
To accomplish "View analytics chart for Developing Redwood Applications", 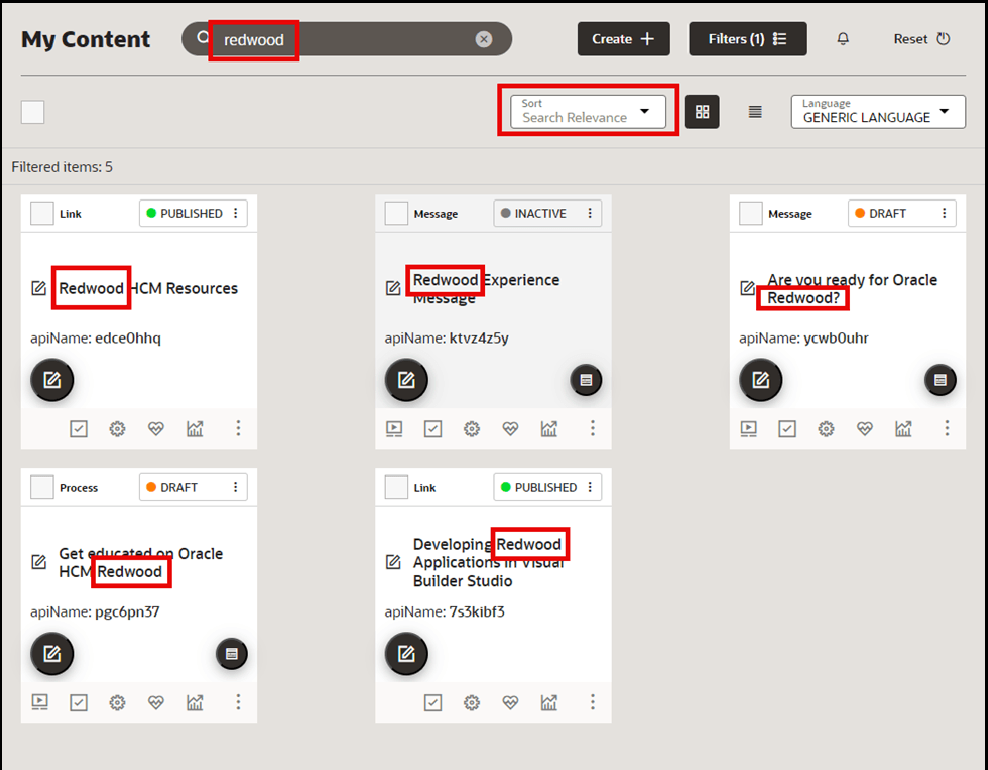I will pyautogui.click(x=549, y=702).
